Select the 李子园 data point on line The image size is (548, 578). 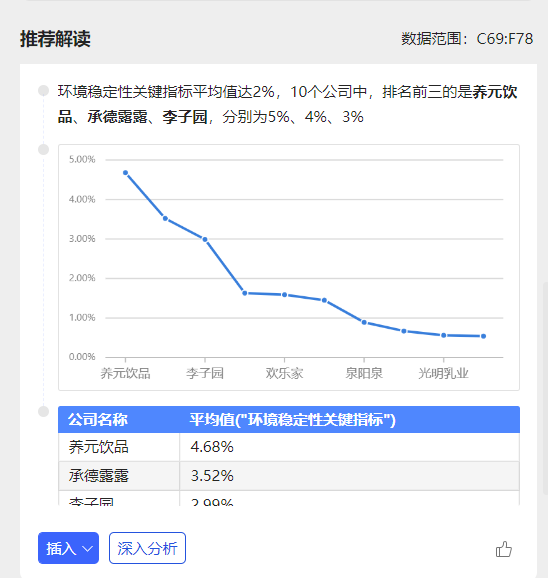(205, 239)
